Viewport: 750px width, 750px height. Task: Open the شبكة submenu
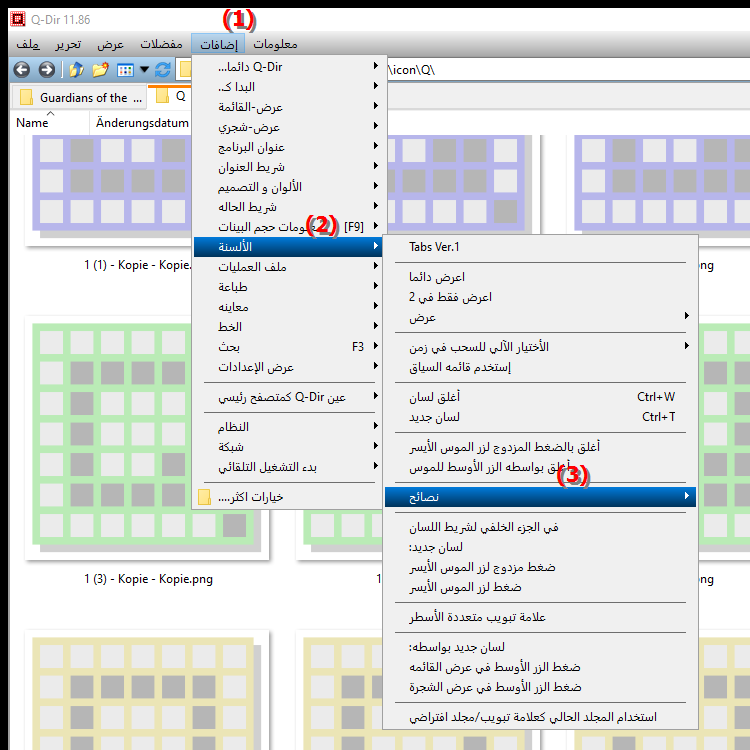289,447
